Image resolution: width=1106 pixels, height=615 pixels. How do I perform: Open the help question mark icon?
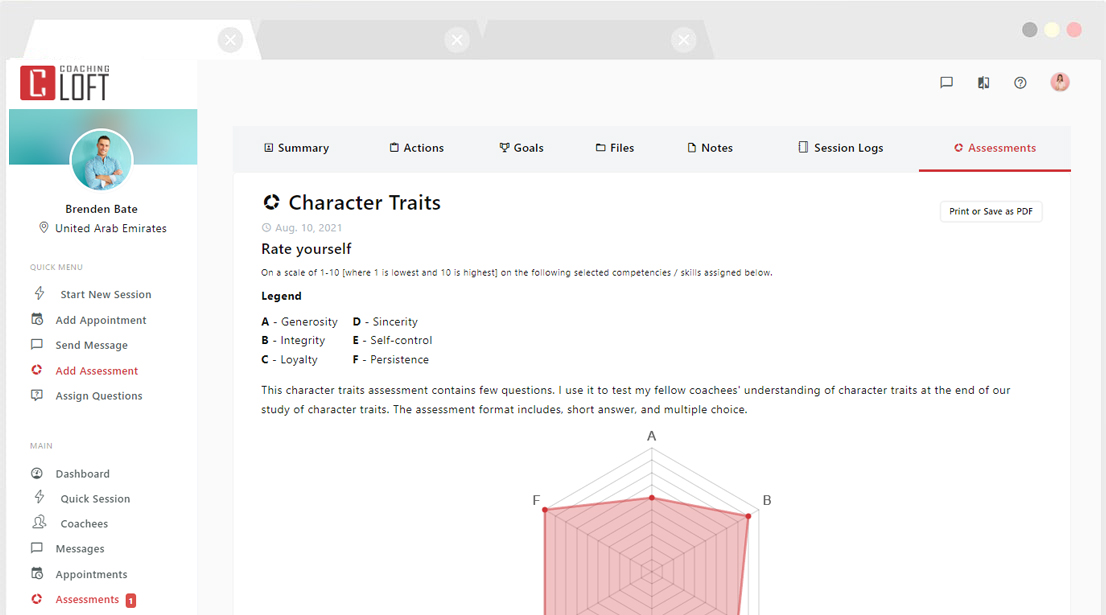(x=1020, y=83)
